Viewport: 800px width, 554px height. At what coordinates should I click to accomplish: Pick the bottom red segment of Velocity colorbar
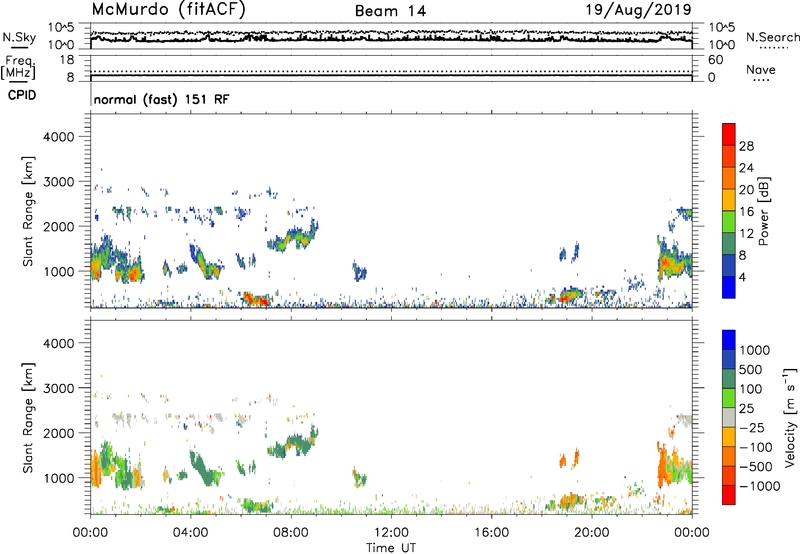point(729,495)
